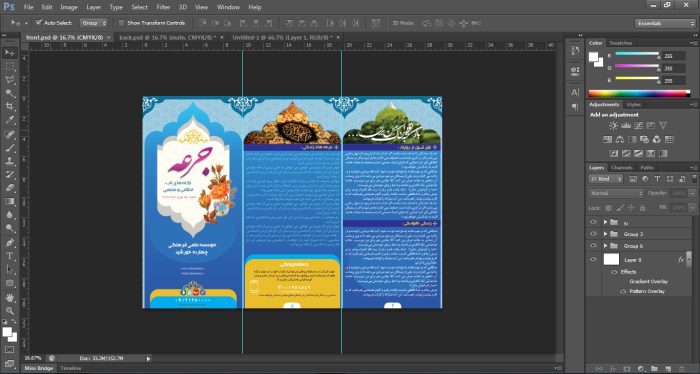Pick a color from the spectrum ramp

(x=639, y=93)
